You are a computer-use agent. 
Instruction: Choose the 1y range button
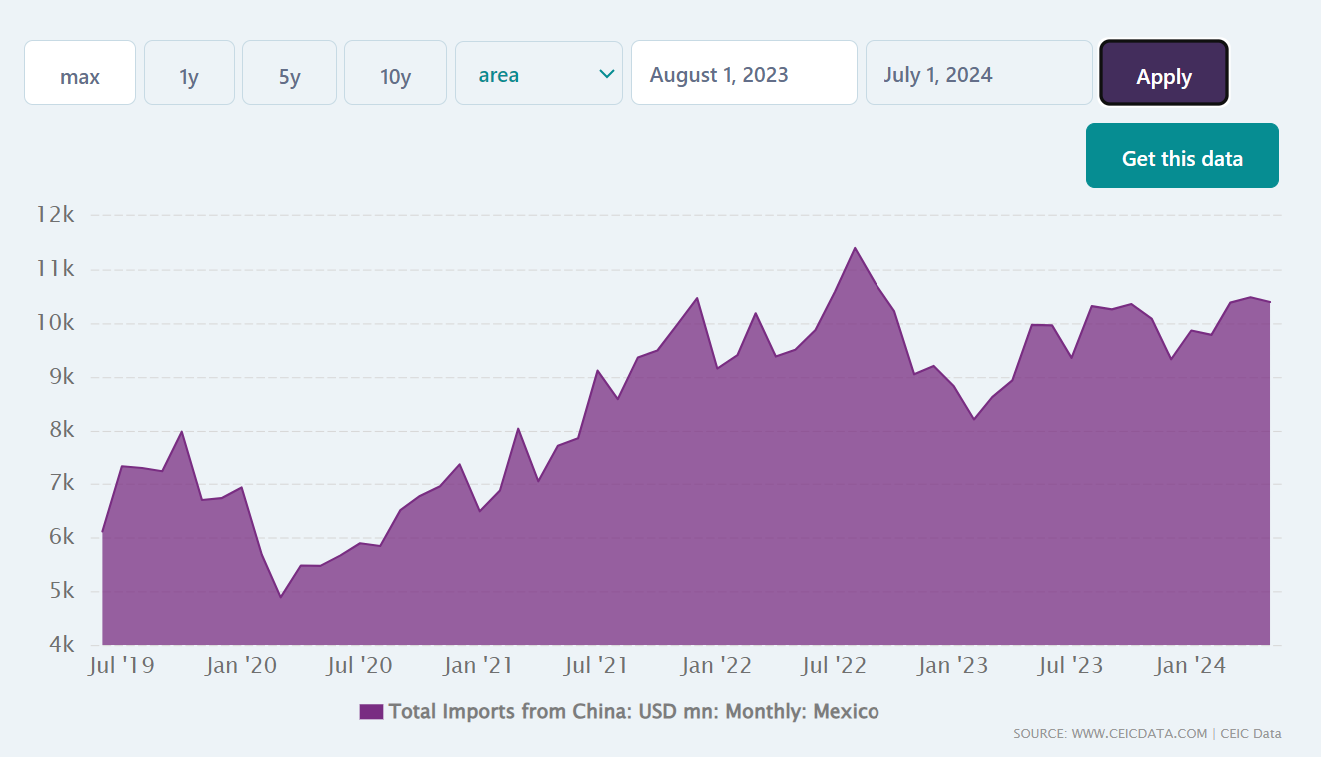(189, 72)
